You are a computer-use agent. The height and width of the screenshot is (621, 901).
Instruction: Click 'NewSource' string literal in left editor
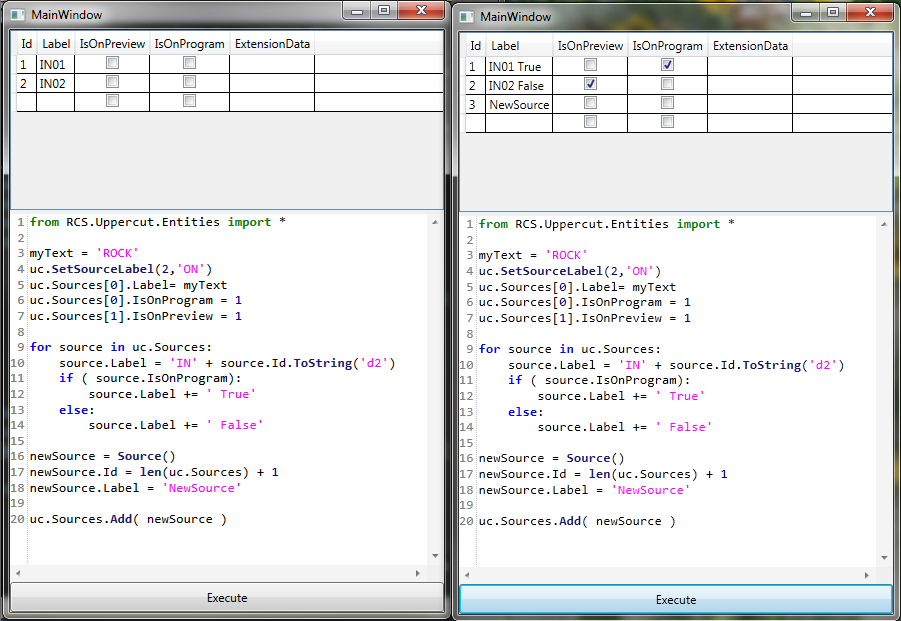coord(202,488)
